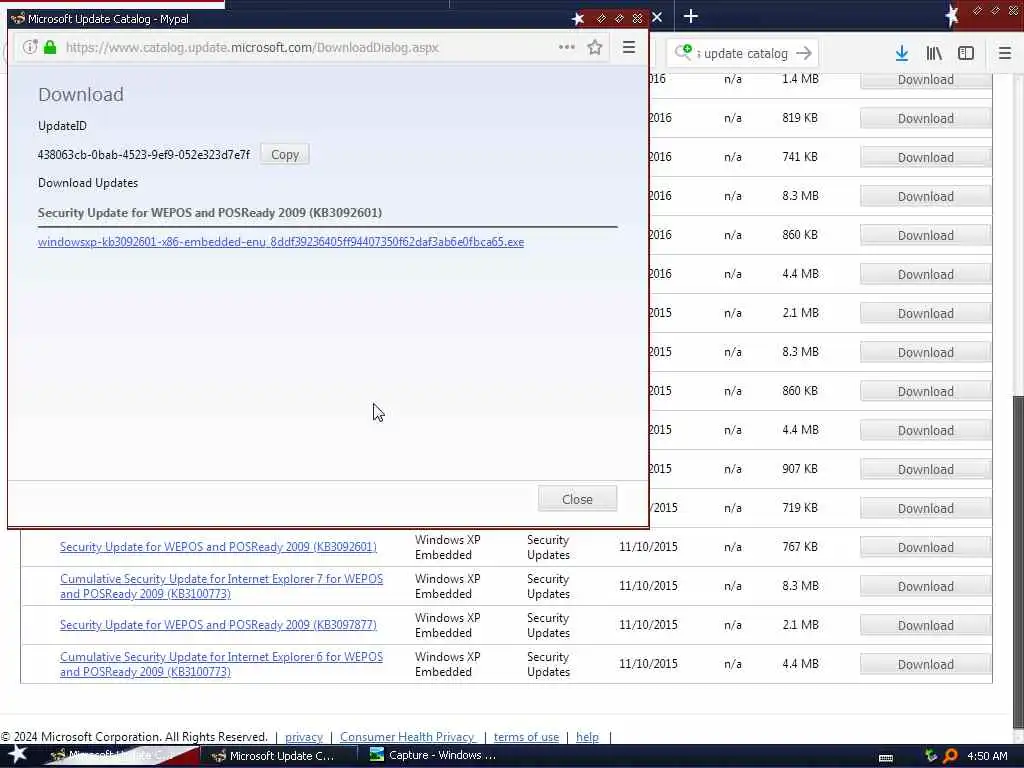Close the current tab behind the popup
The width and height of the screenshot is (1024, 768).
[658, 17]
